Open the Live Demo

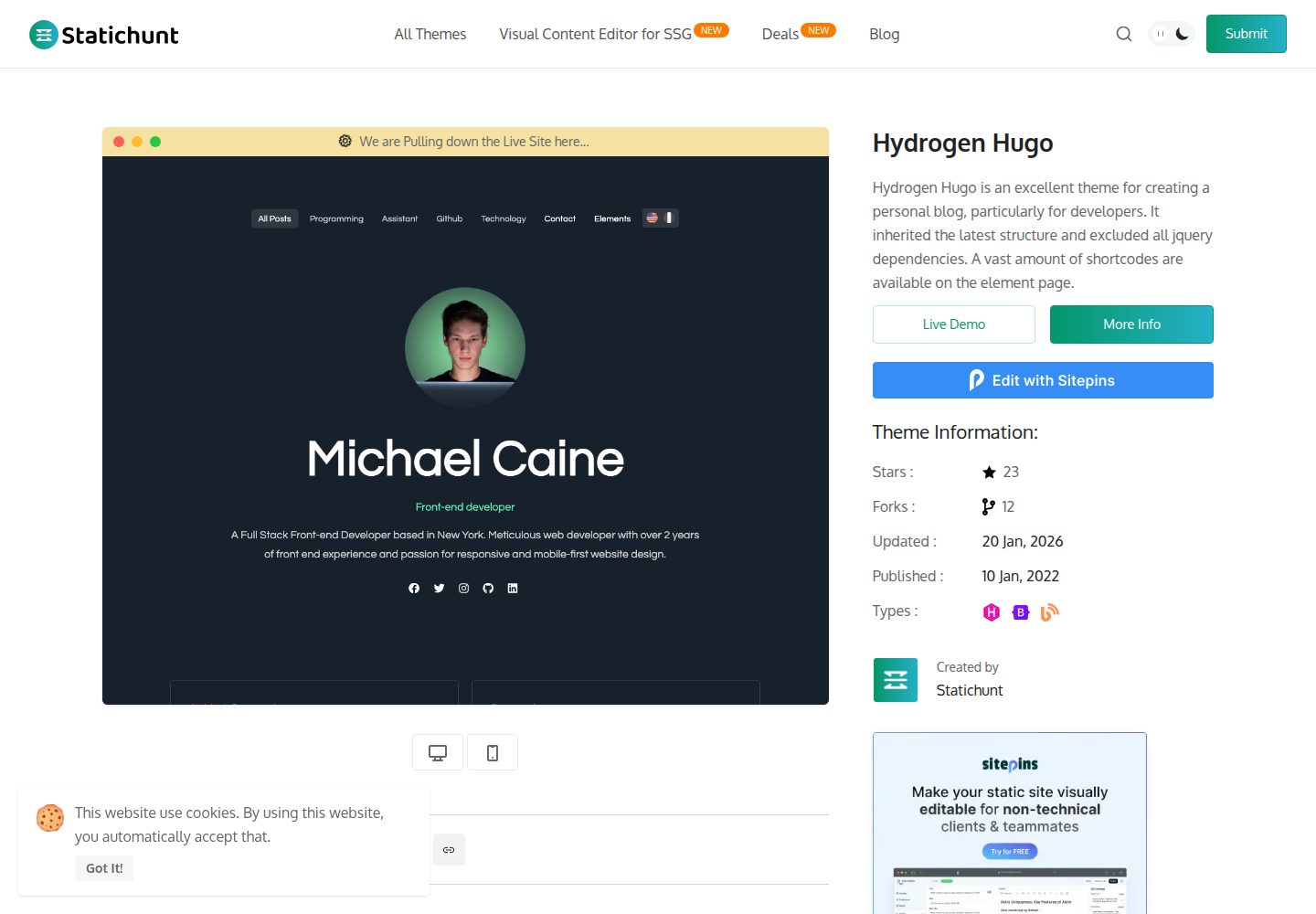(x=954, y=324)
